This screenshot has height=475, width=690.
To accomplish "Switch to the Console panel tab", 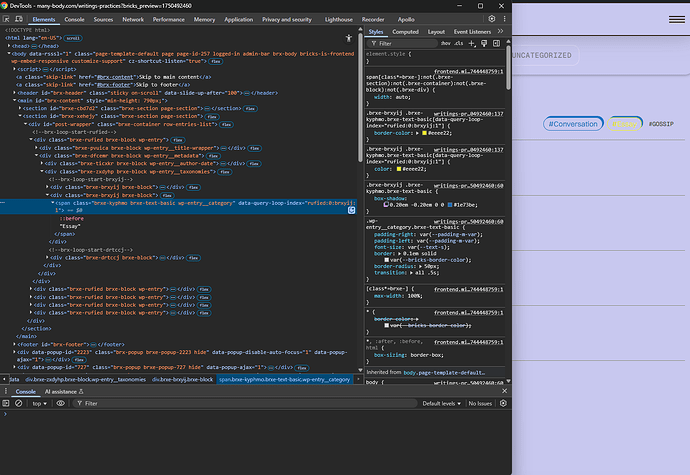I will point(74,19).
